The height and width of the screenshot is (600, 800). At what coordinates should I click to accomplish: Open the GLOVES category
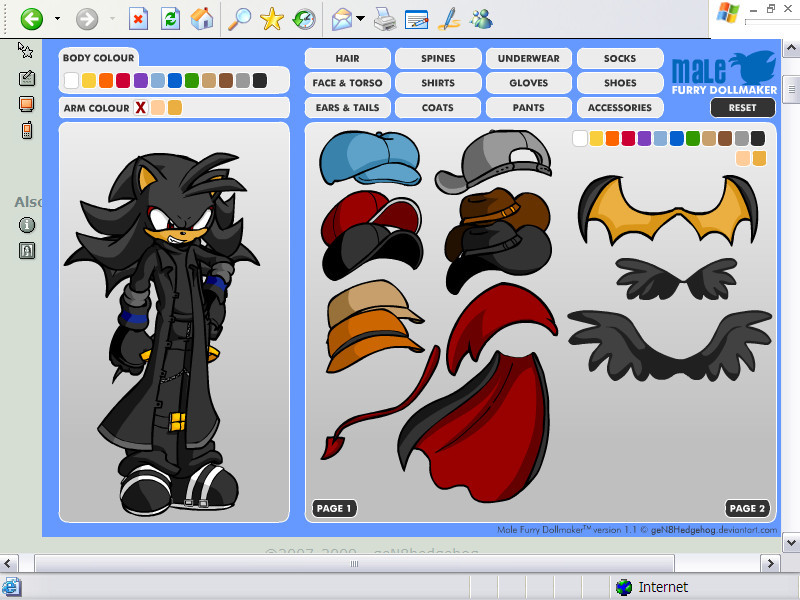click(529, 83)
